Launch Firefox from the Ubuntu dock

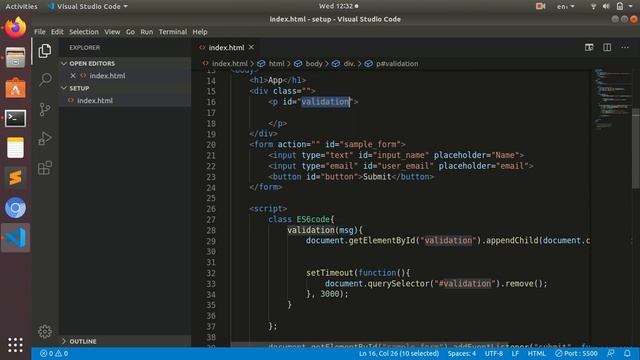[x=16, y=28]
